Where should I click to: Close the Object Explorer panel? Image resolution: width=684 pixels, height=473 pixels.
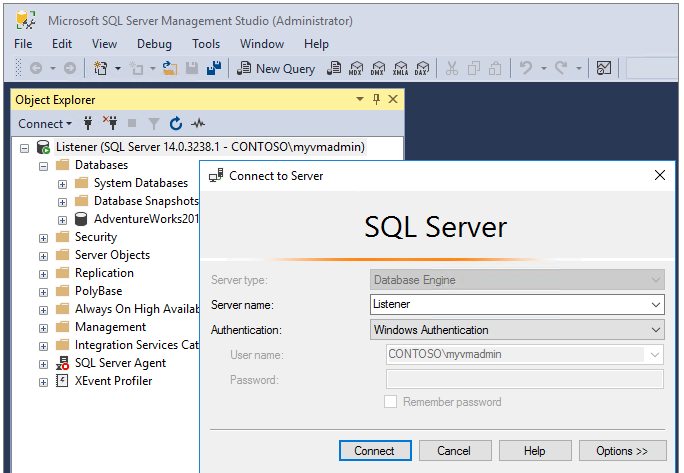(393, 99)
